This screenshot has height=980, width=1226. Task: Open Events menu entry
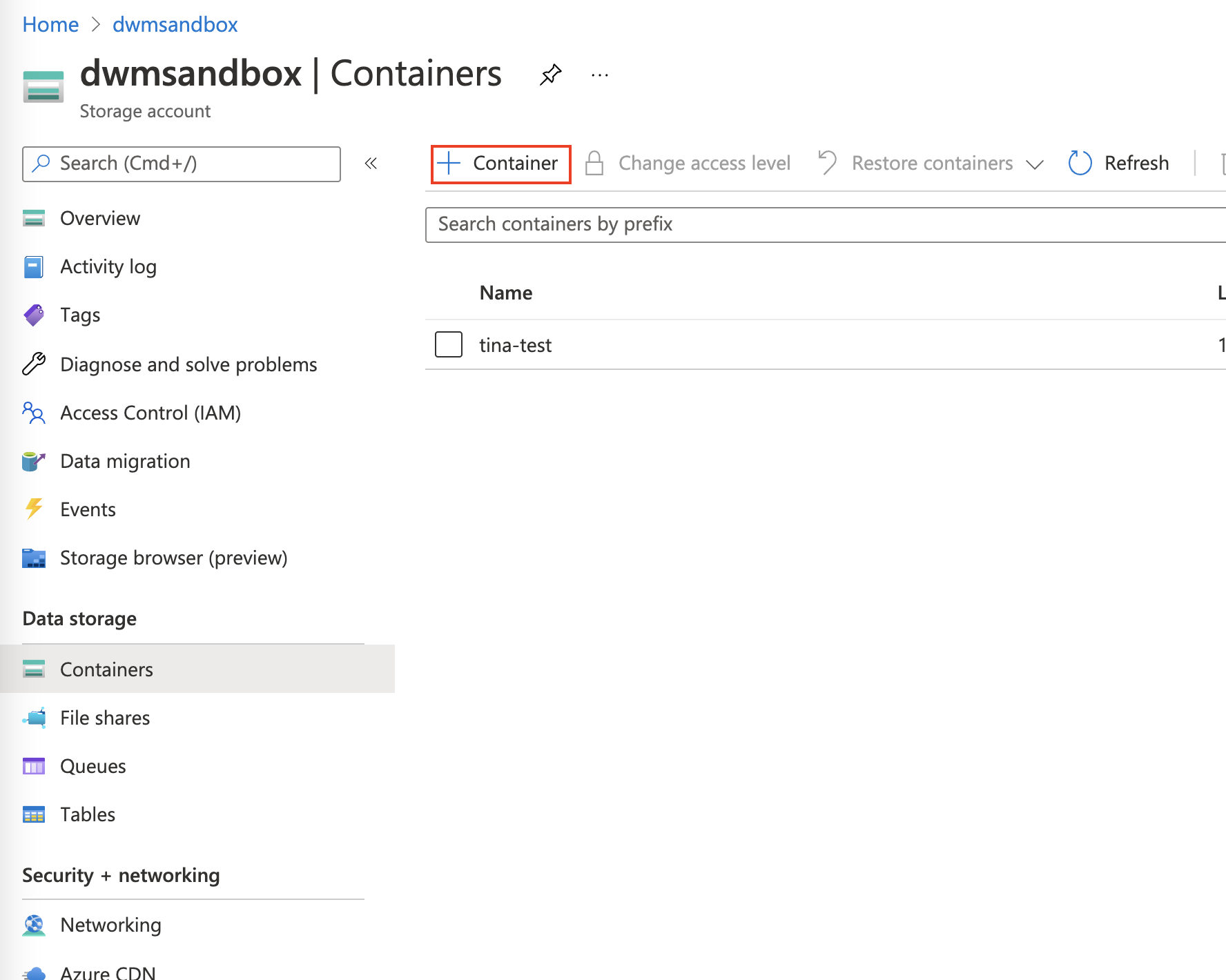(88, 509)
